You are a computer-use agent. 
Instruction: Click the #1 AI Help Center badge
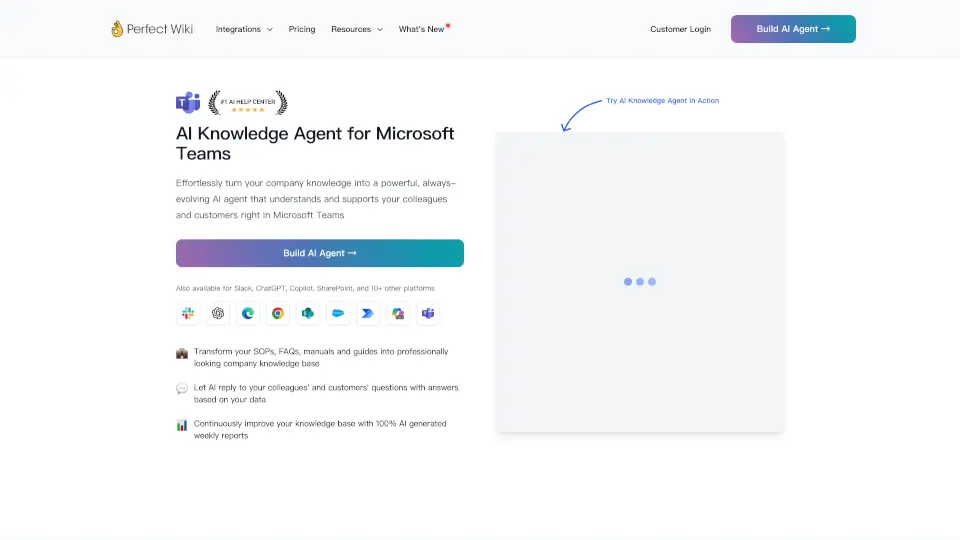247,103
